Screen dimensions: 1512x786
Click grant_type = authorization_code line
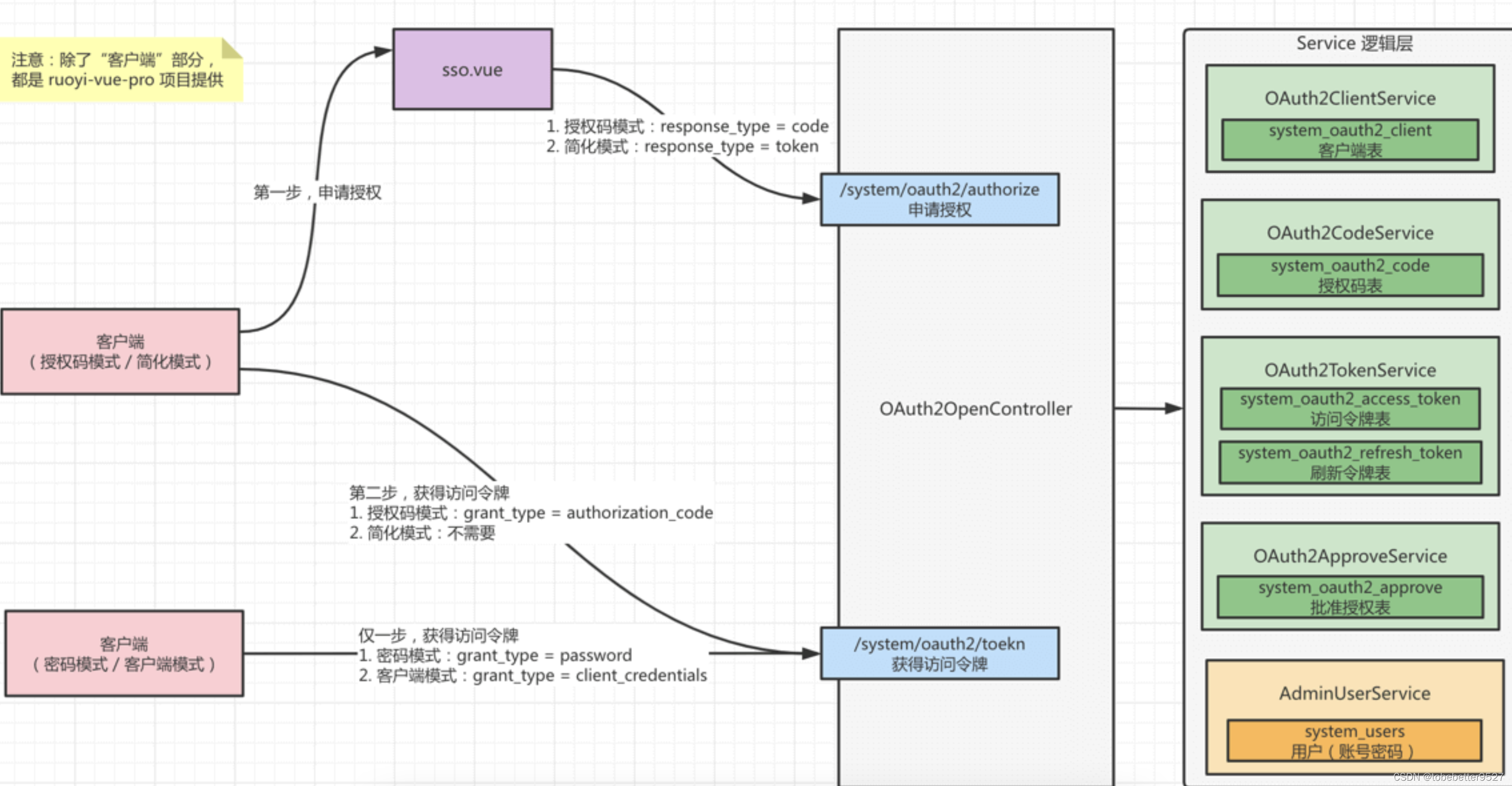tap(531, 513)
